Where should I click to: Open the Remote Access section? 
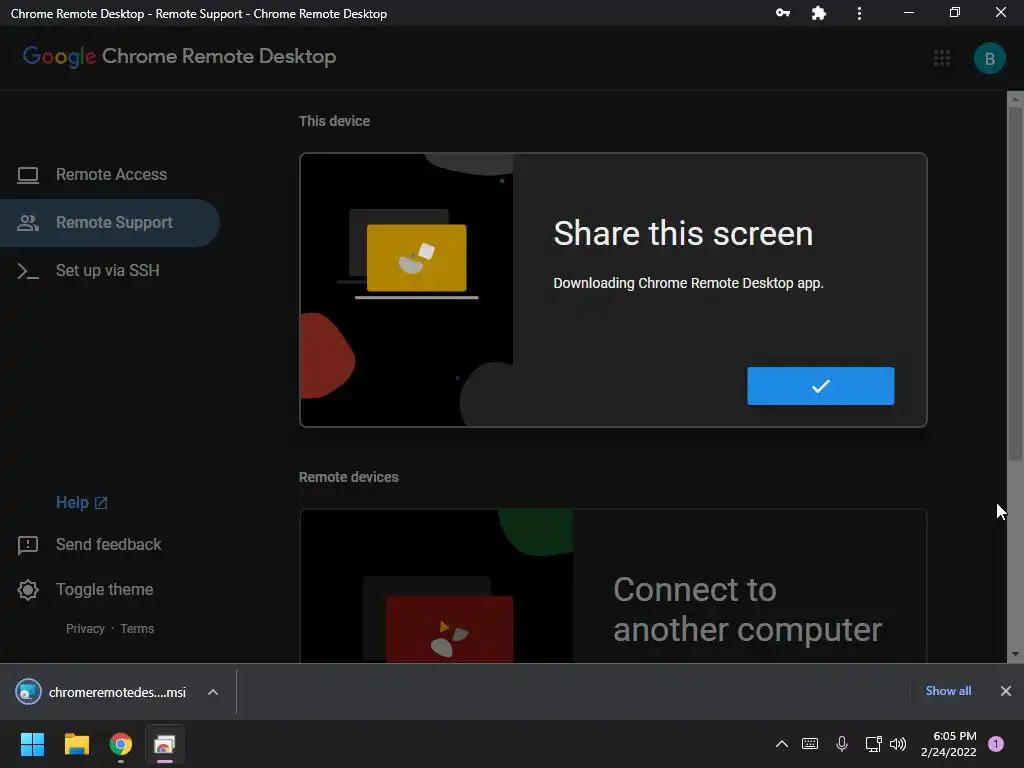[x=110, y=174]
